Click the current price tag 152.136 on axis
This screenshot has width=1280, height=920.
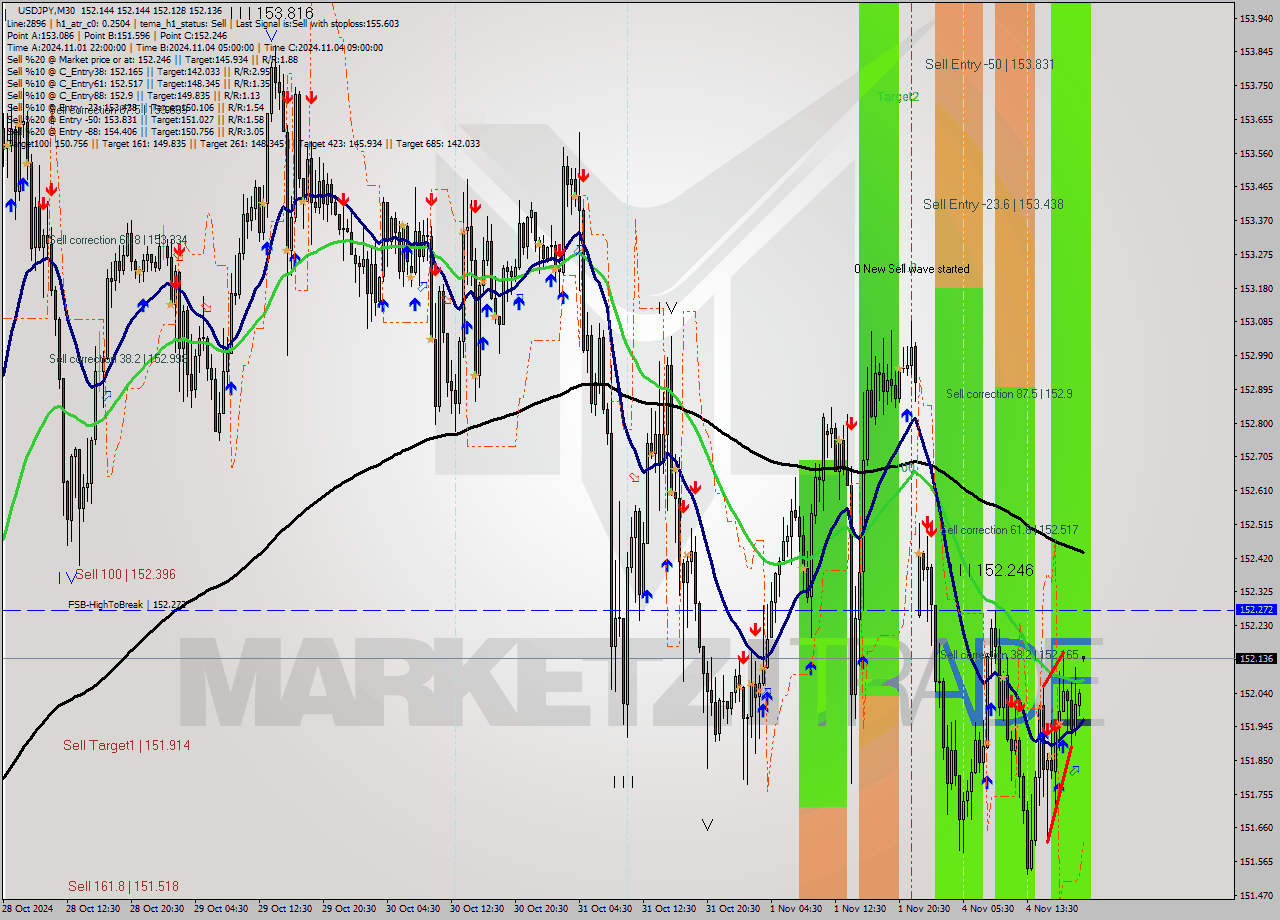tap(1256, 658)
